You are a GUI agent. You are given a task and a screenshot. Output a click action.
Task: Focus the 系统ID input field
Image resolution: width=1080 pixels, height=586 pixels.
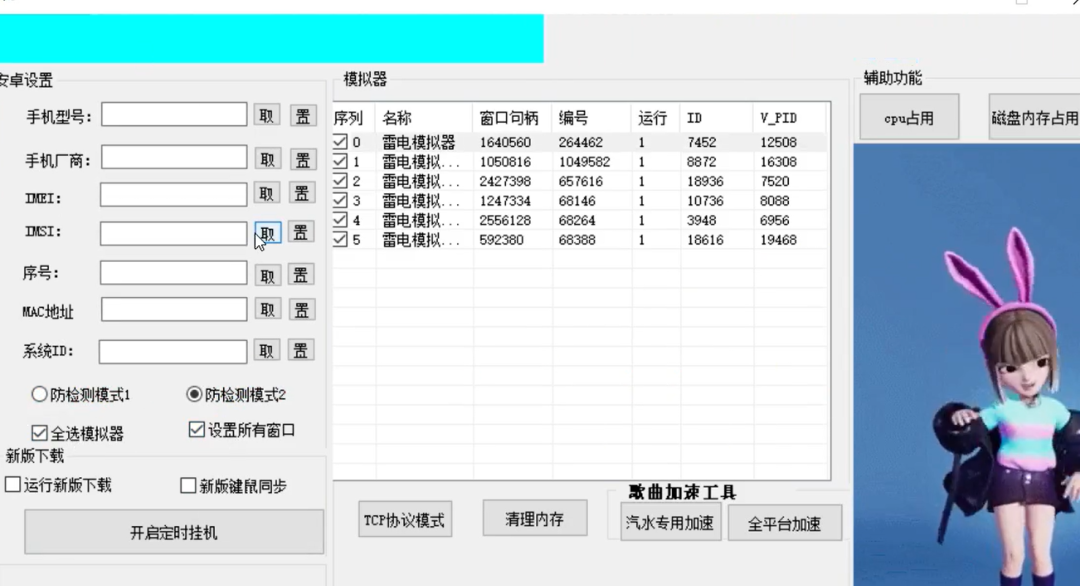[x=172, y=351]
